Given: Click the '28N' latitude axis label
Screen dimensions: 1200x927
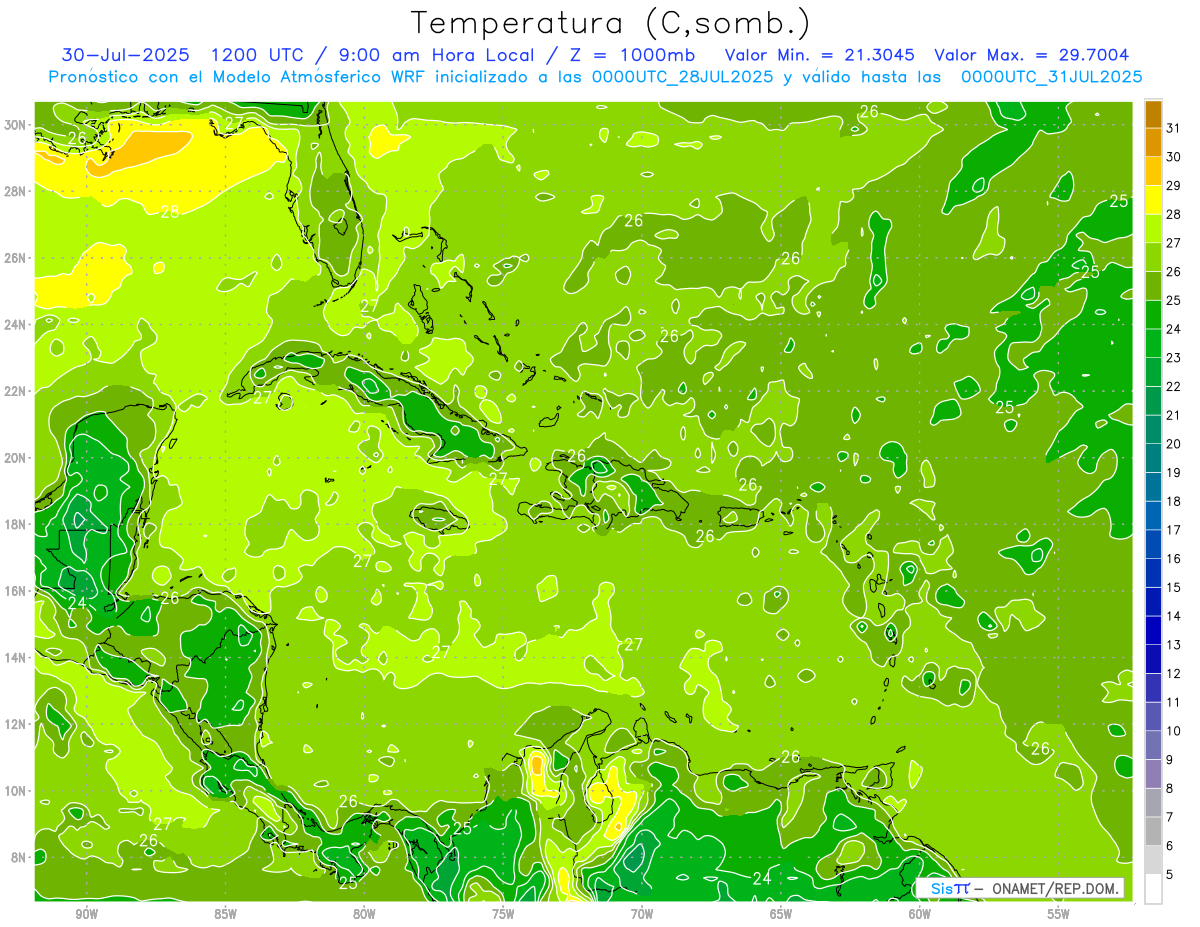Looking at the screenshot, I should point(15,191).
